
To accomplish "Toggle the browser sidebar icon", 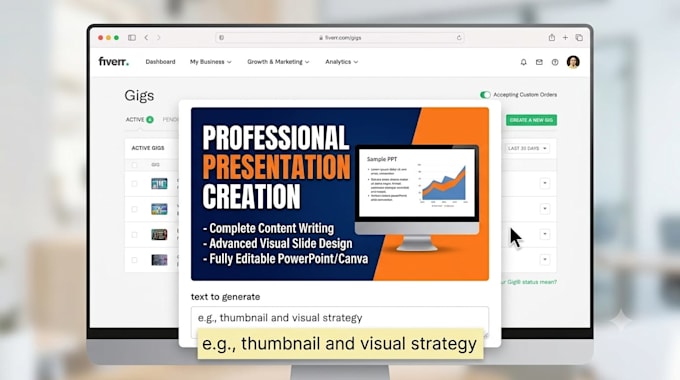I will coord(132,38).
